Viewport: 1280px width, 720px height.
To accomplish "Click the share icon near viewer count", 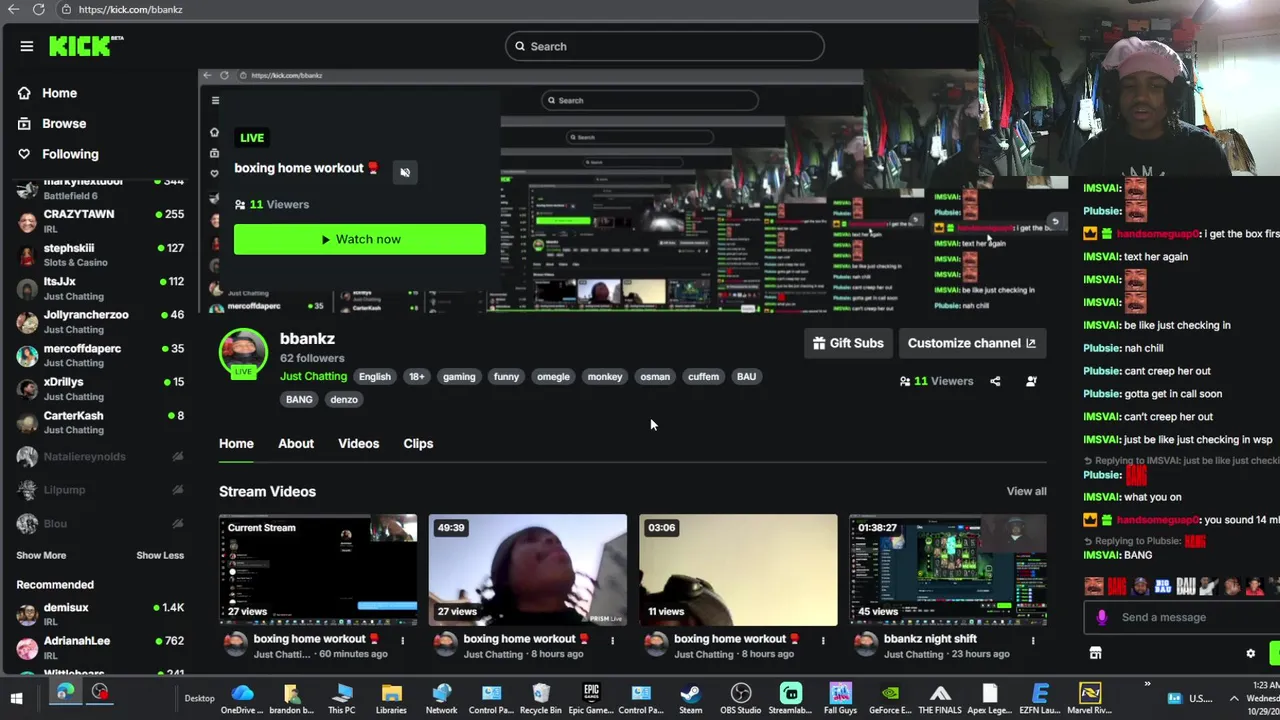I will click(995, 381).
